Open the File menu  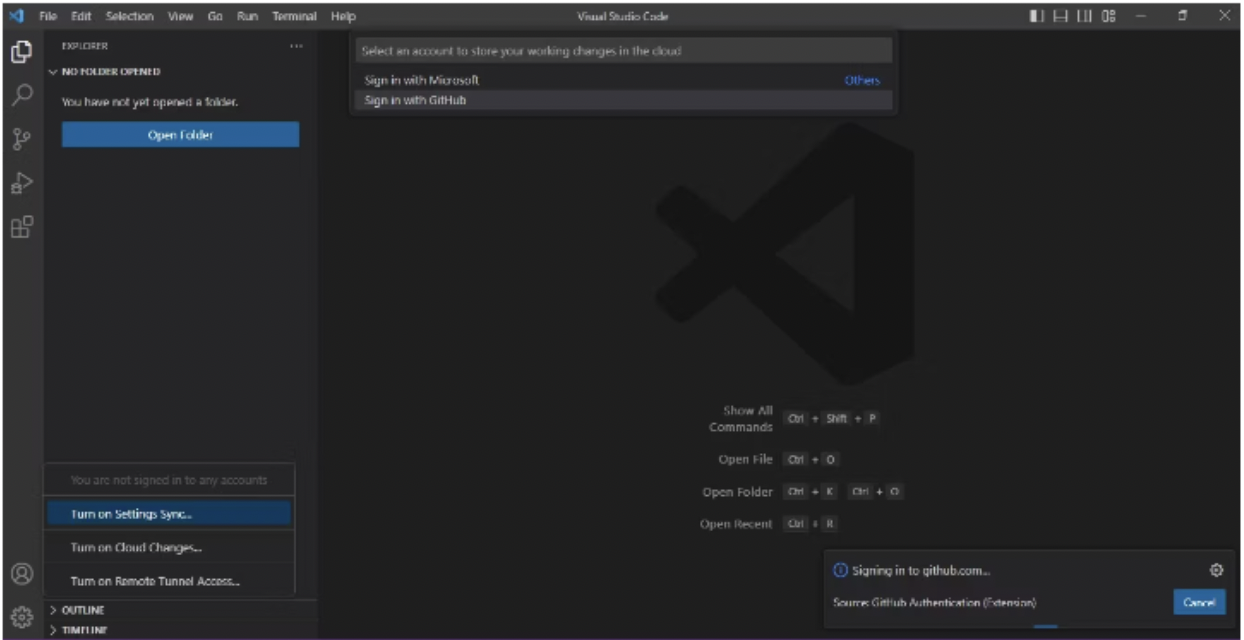pos(48,16)
